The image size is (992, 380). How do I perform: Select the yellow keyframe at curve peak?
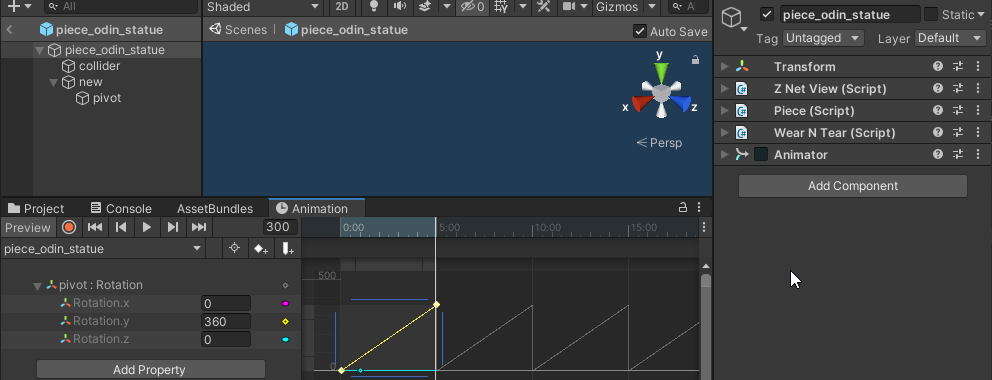pos(436,305)
